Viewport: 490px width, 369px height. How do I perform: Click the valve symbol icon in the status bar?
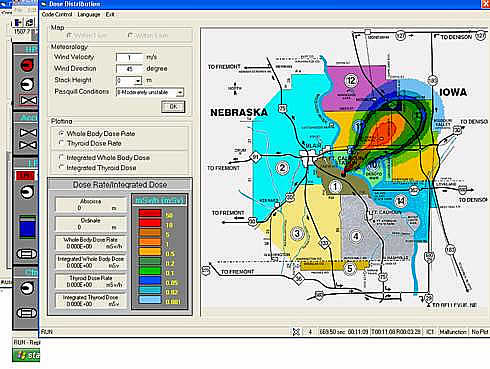coord(296,332)
